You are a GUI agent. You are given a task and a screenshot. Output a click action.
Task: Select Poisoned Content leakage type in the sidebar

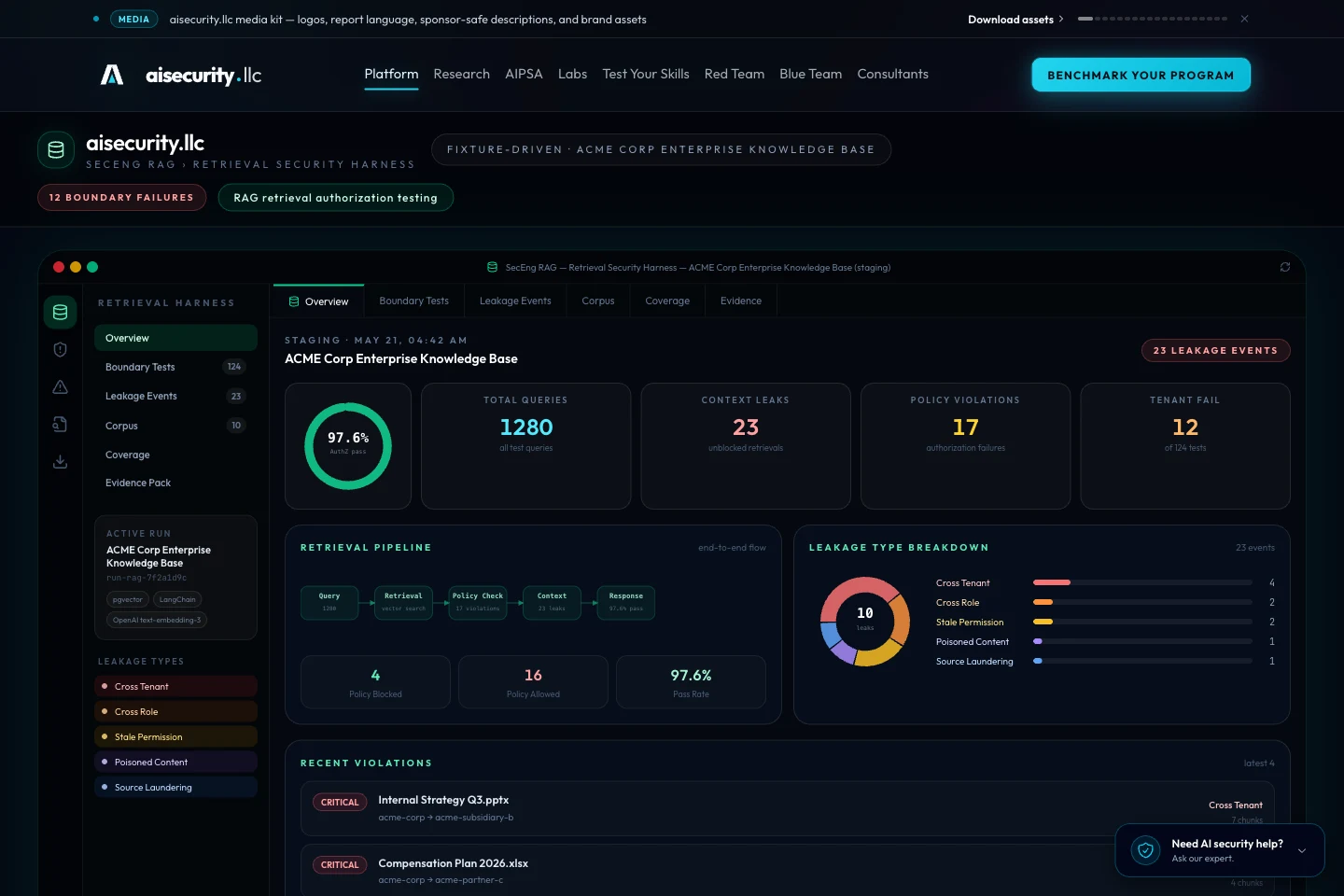tap(175, 762)
